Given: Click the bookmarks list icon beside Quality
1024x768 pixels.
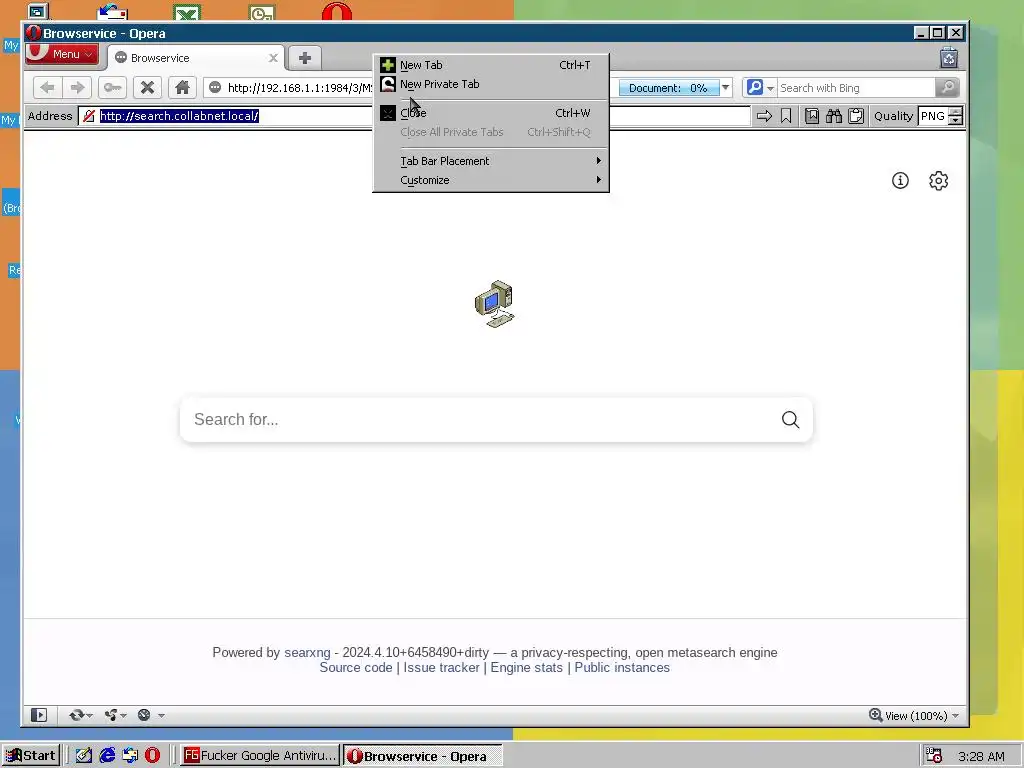Looking at the screenshot, I should pos(812,116).
